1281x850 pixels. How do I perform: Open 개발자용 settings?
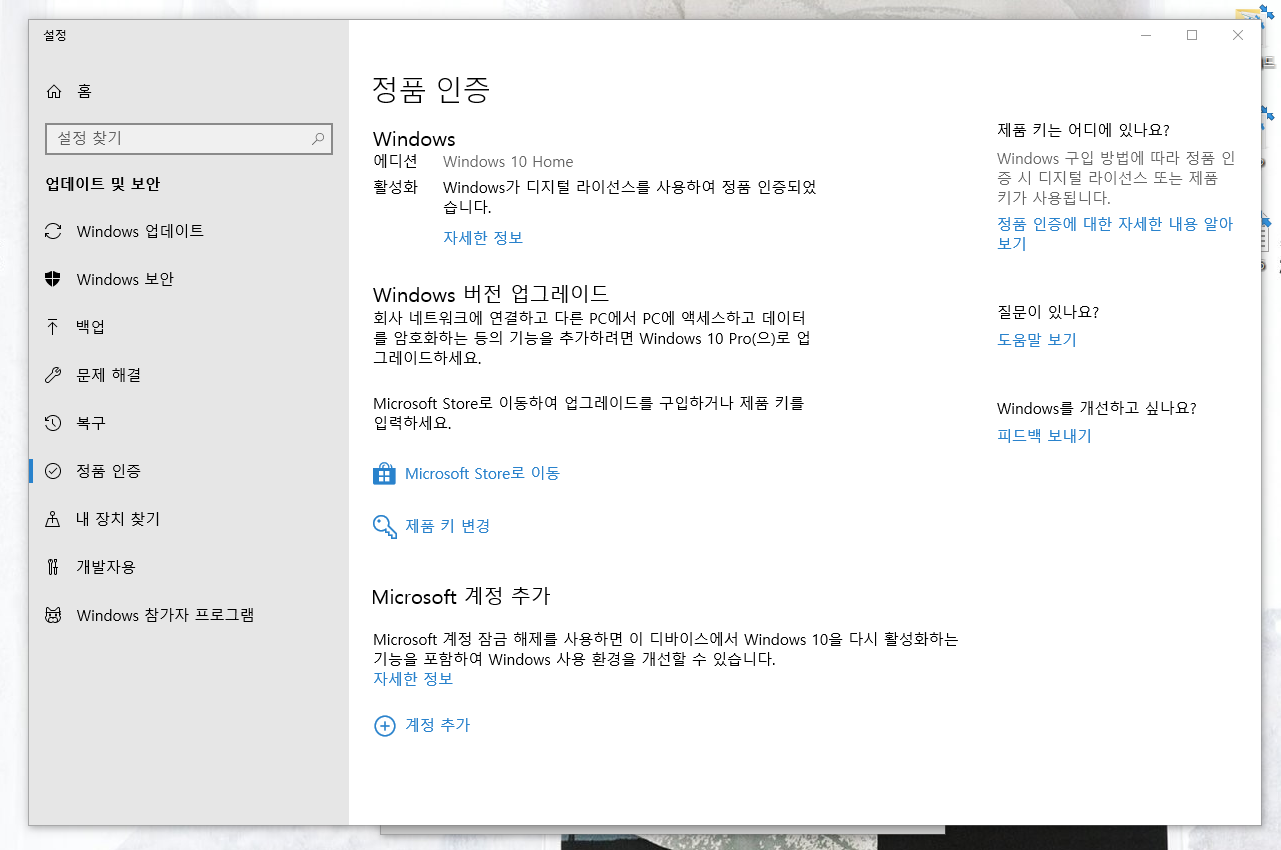(x=189, y=567)
